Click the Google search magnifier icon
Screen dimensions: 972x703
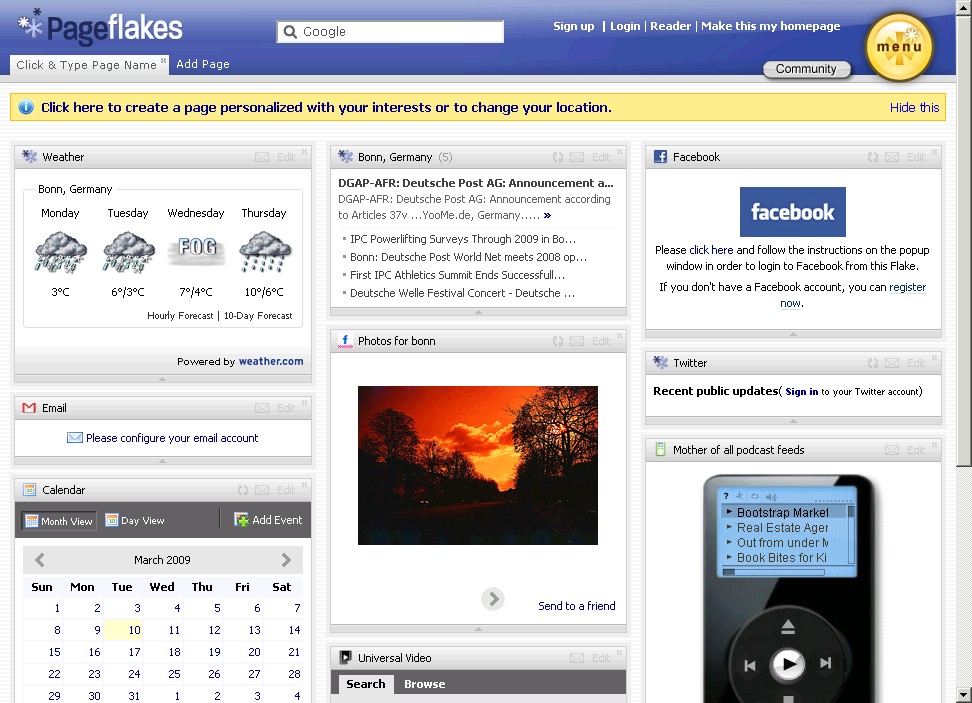(x=290, y=32)
